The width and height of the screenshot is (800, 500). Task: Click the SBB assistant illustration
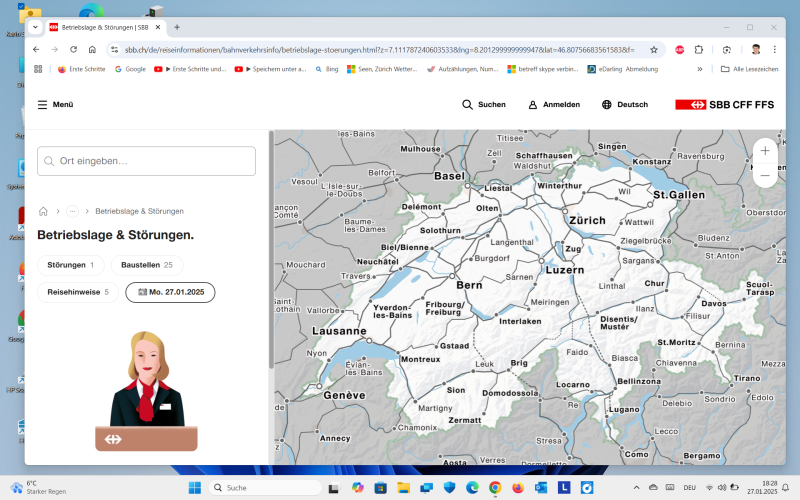[x=146, y=390]
